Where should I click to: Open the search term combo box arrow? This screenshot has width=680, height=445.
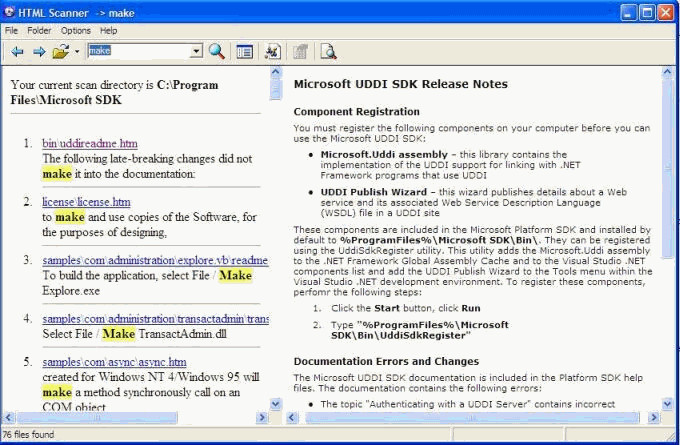click(196, 51)
